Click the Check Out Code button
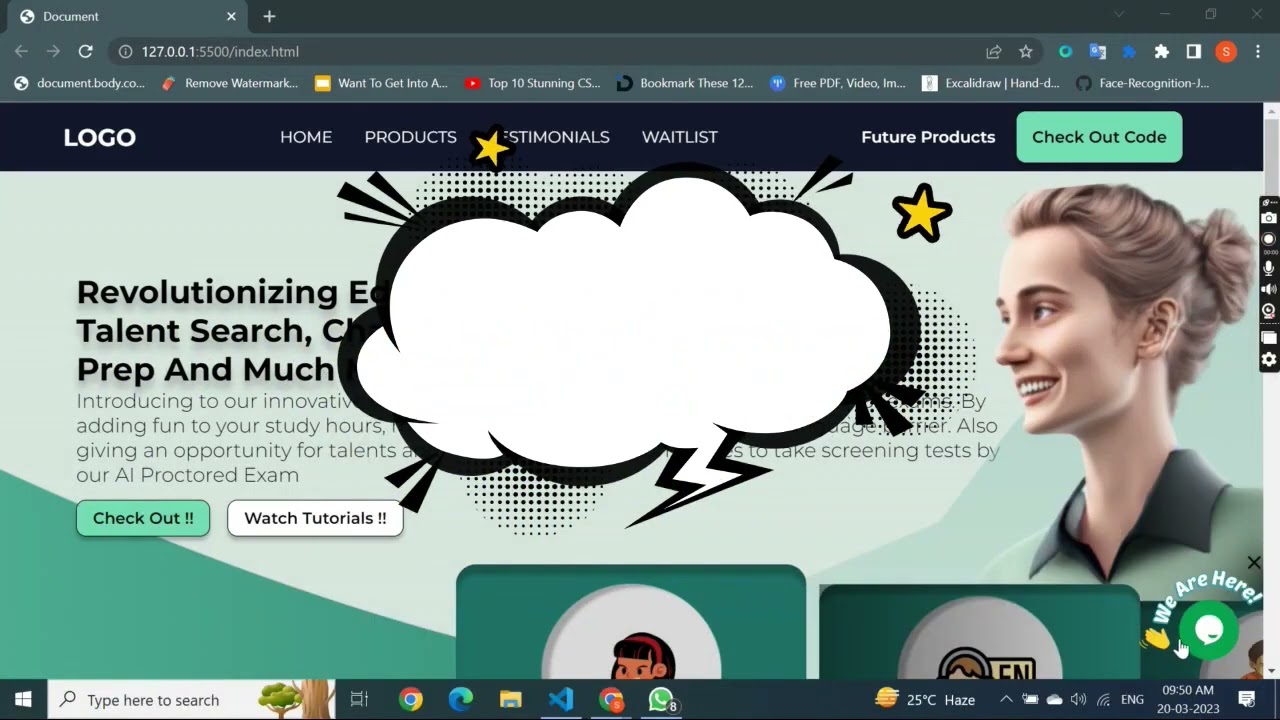 (1099, 137)
